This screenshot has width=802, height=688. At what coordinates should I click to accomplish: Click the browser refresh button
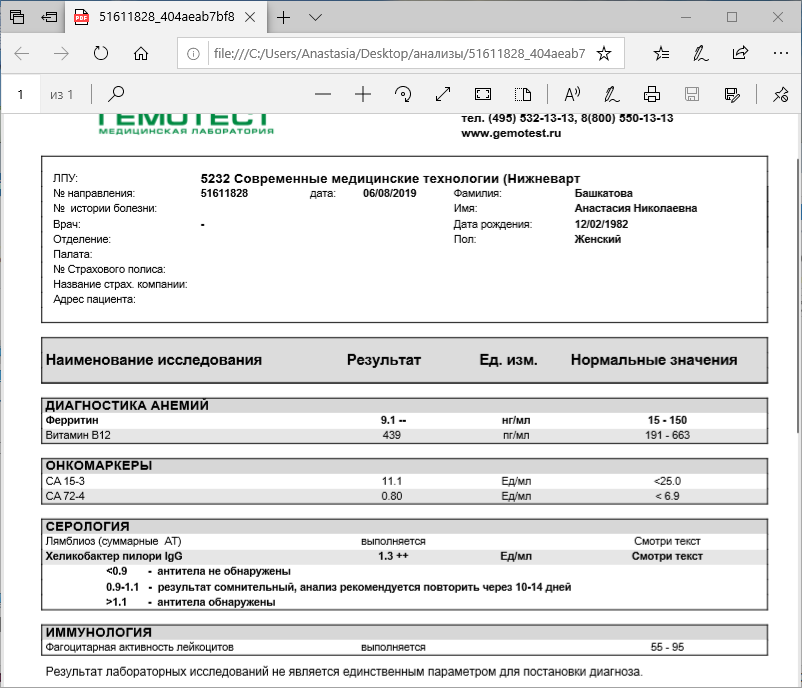tap(100, 53)
